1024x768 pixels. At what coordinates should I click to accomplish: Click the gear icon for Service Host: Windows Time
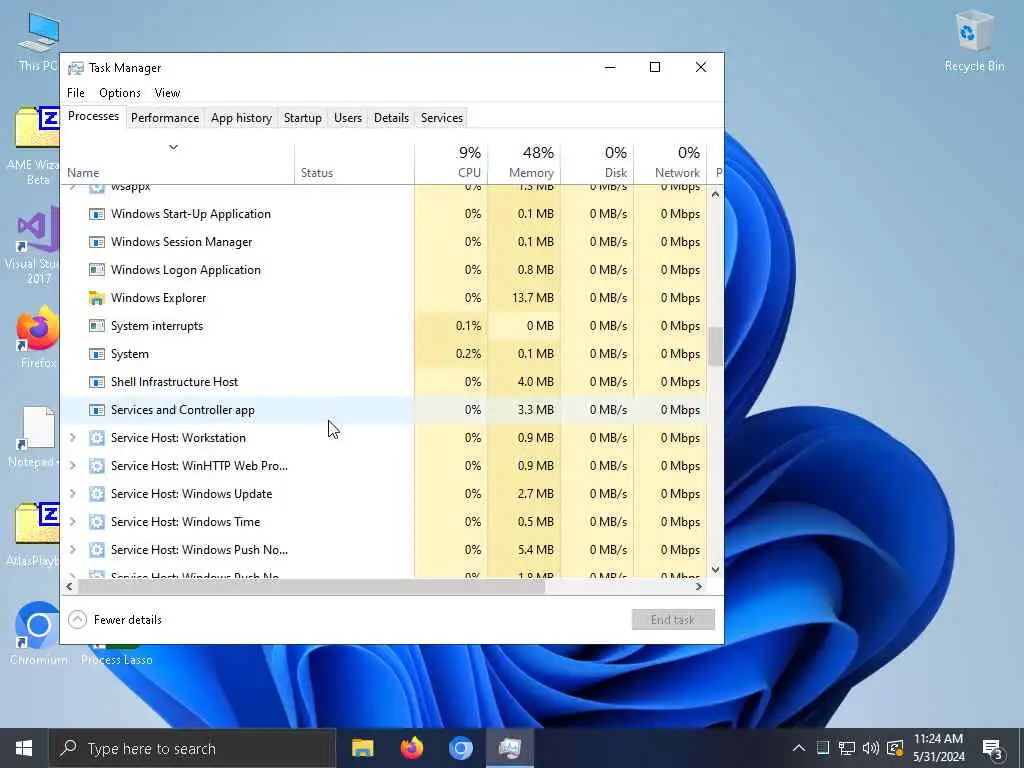click(x=97, y=522)
